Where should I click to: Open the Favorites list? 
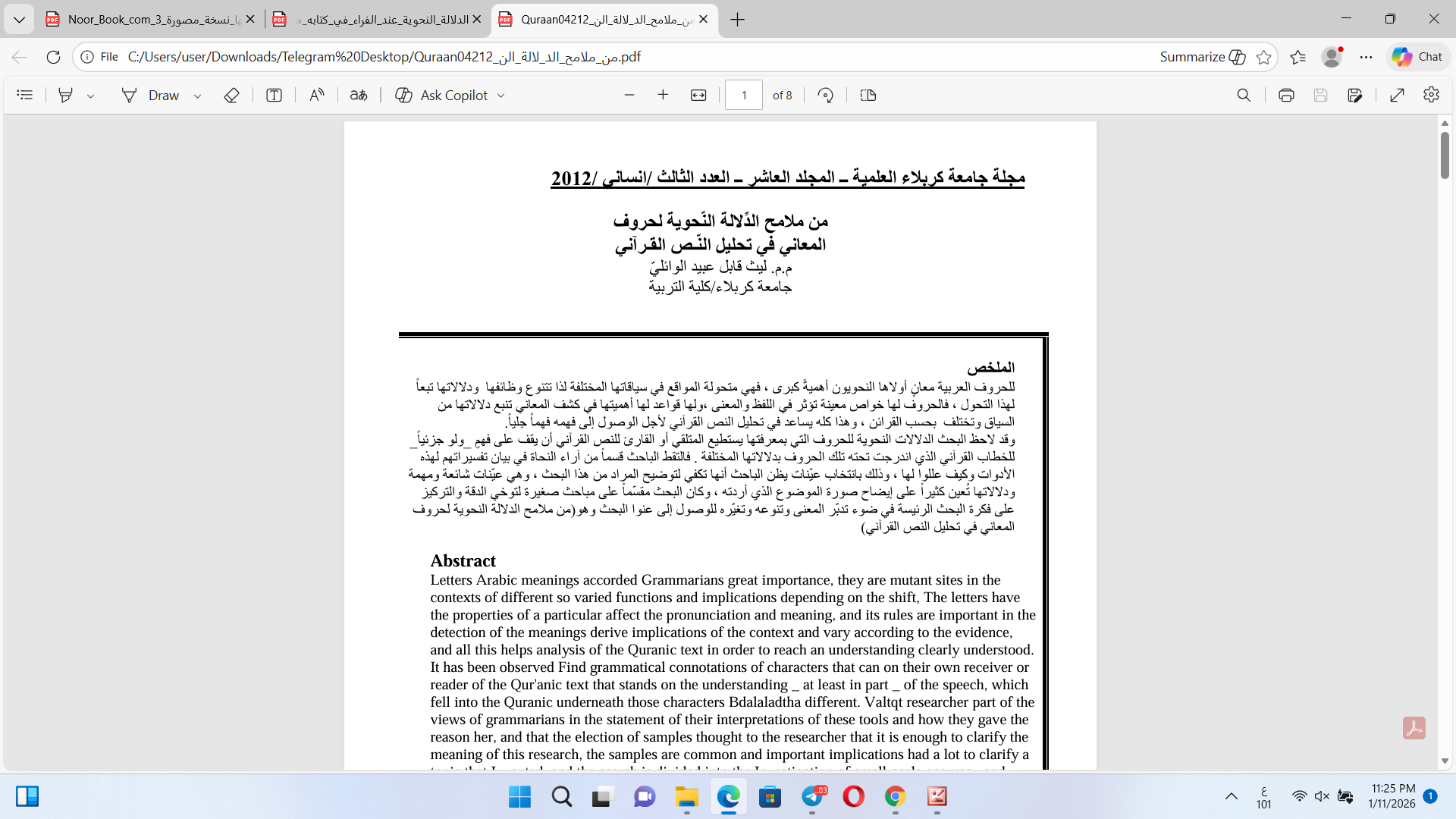1298,57
